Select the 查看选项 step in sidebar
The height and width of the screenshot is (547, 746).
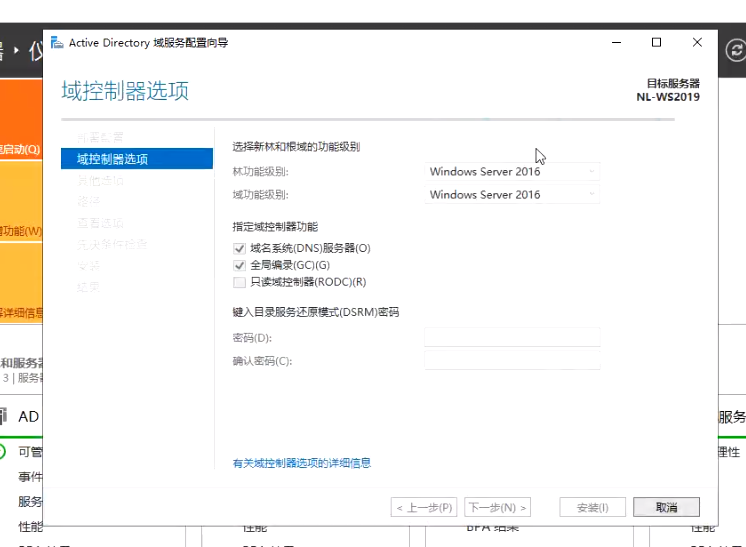click(x=100, y=223)
